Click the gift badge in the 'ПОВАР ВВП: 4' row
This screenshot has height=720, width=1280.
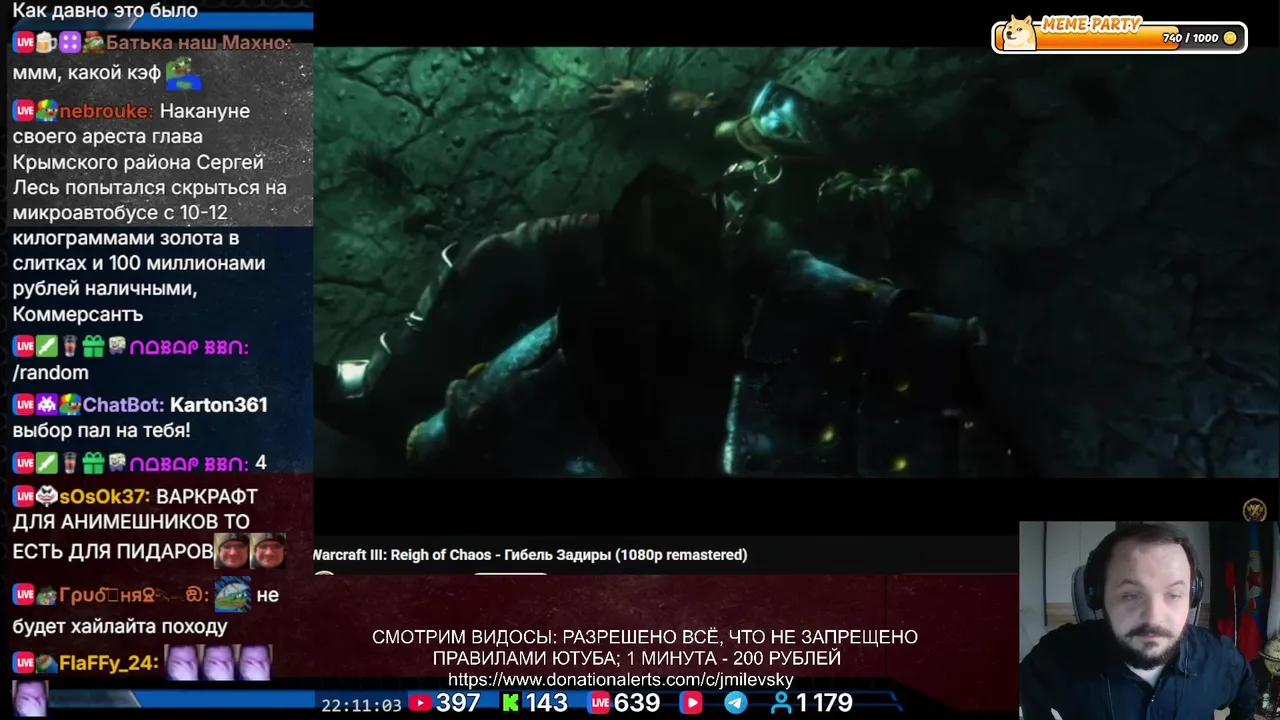pos(93,463)
